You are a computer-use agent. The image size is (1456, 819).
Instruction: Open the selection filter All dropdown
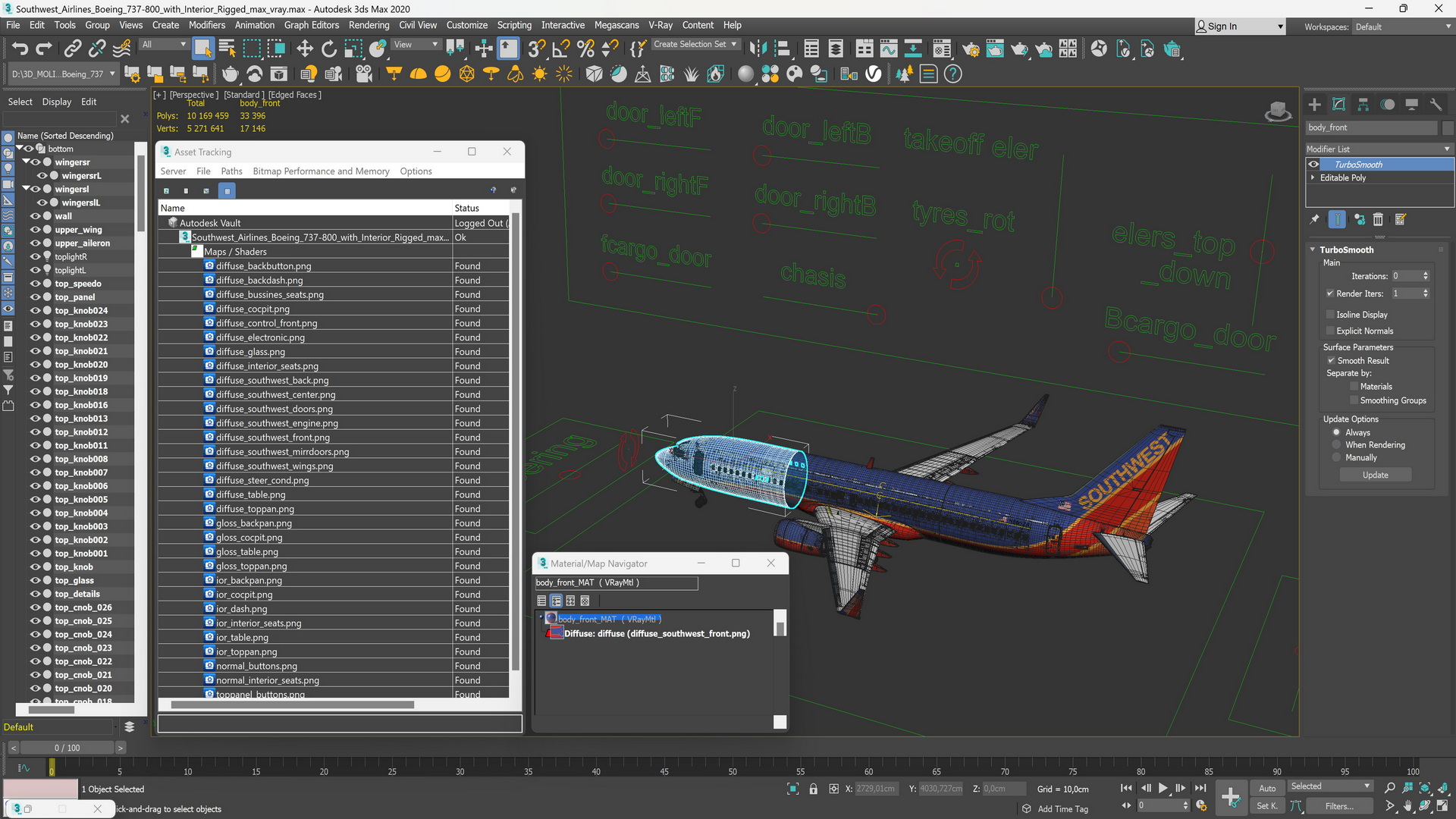163,44
